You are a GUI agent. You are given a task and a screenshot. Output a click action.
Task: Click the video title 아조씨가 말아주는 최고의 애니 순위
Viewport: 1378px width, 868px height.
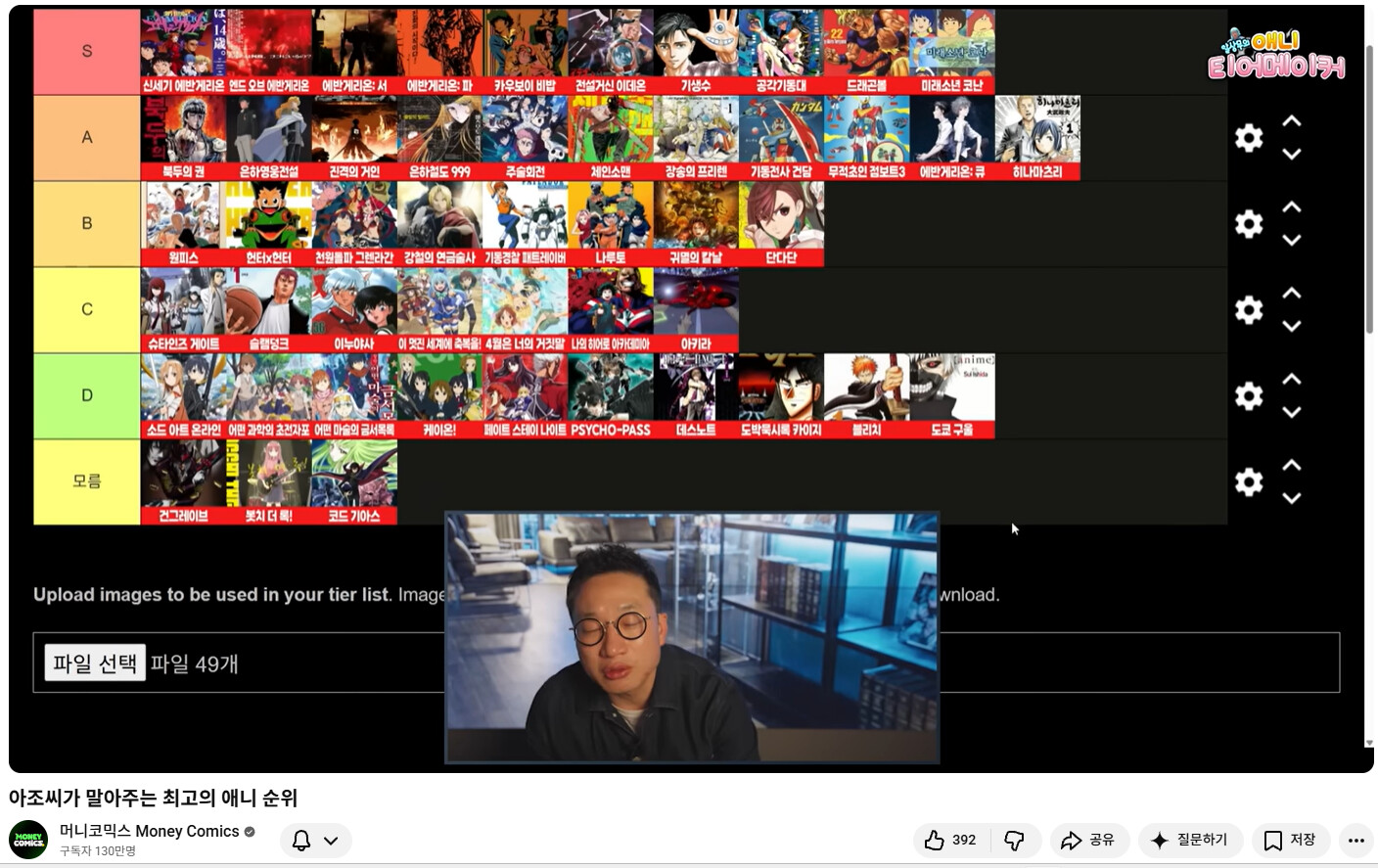153,798
